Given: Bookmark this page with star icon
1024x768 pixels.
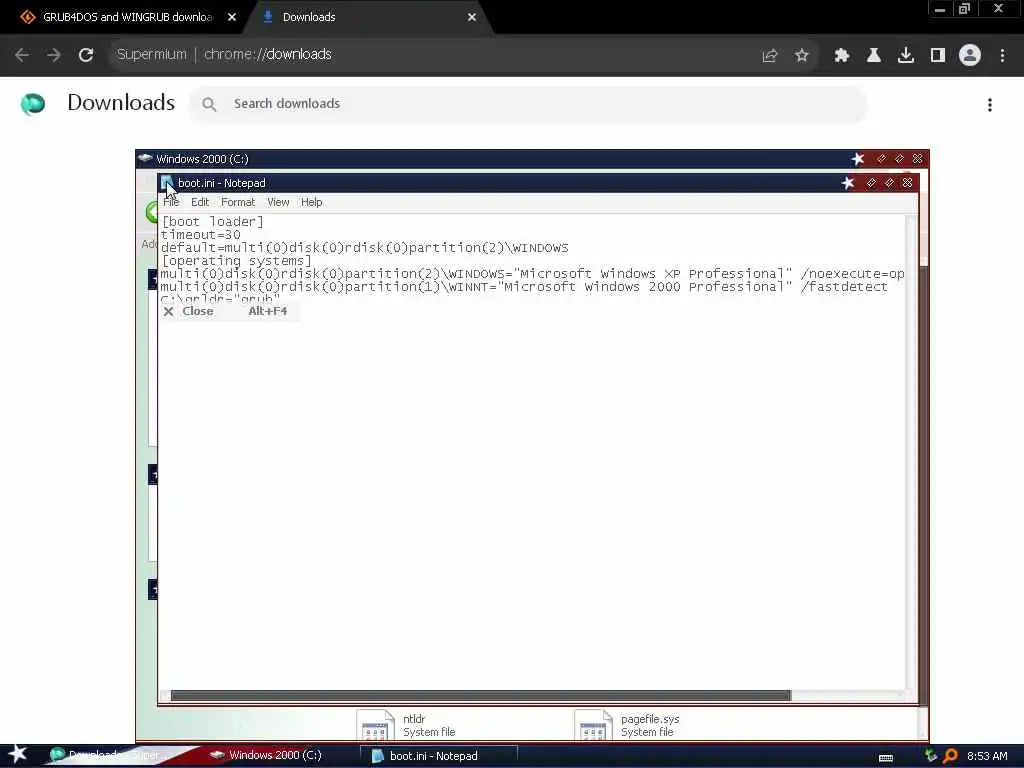Looking at the screenshot, I should tap(801, 56).
